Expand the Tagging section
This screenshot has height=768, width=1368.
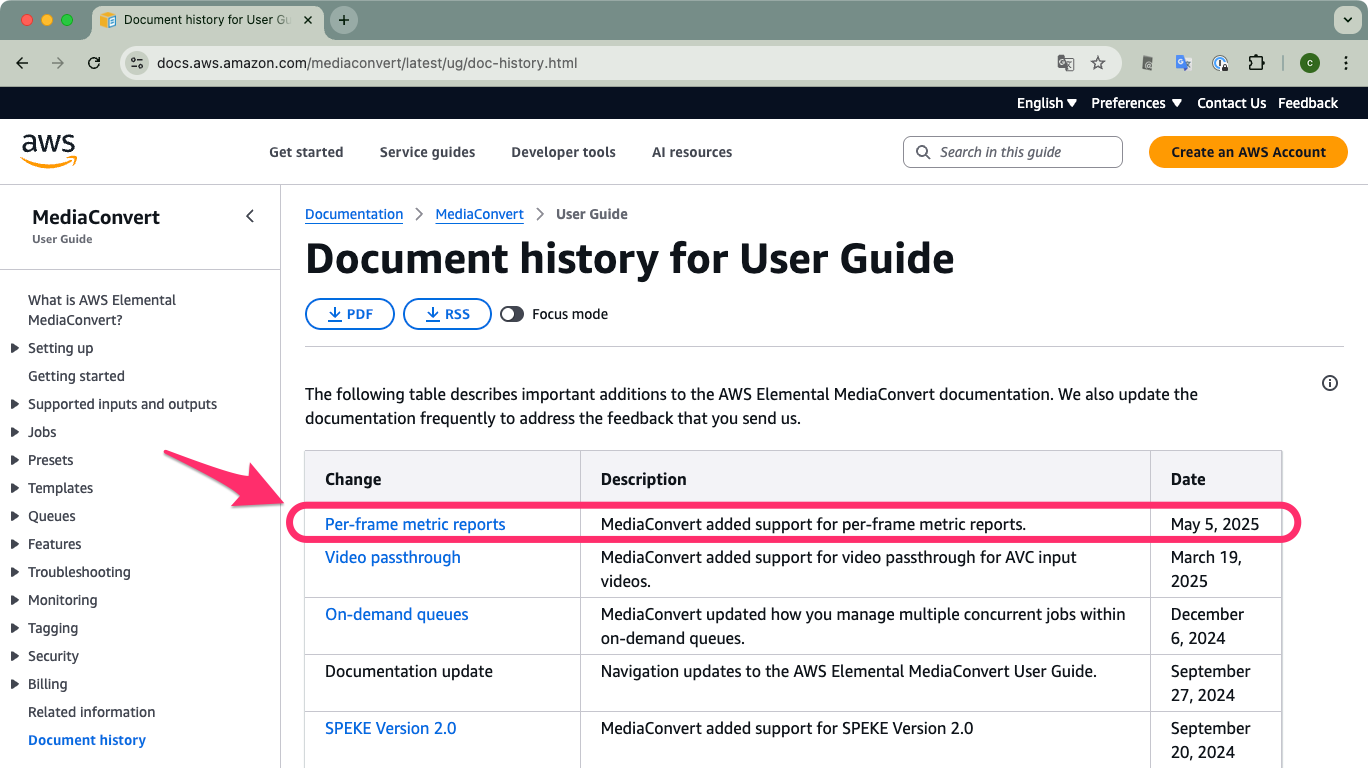tap(14, 628)
